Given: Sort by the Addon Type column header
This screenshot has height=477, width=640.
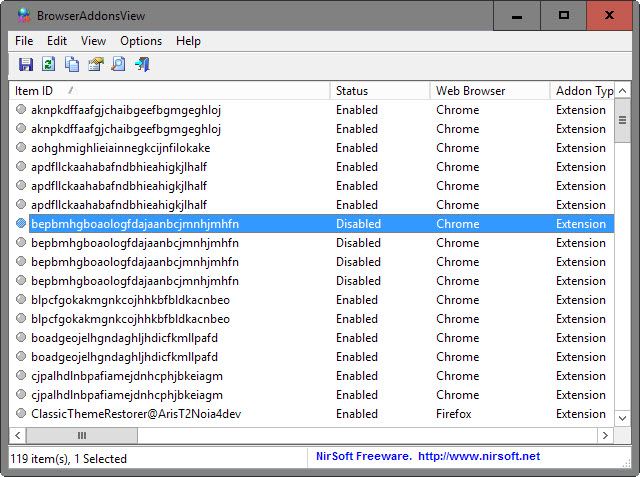Looking at the screenshot, I should 582,91.
